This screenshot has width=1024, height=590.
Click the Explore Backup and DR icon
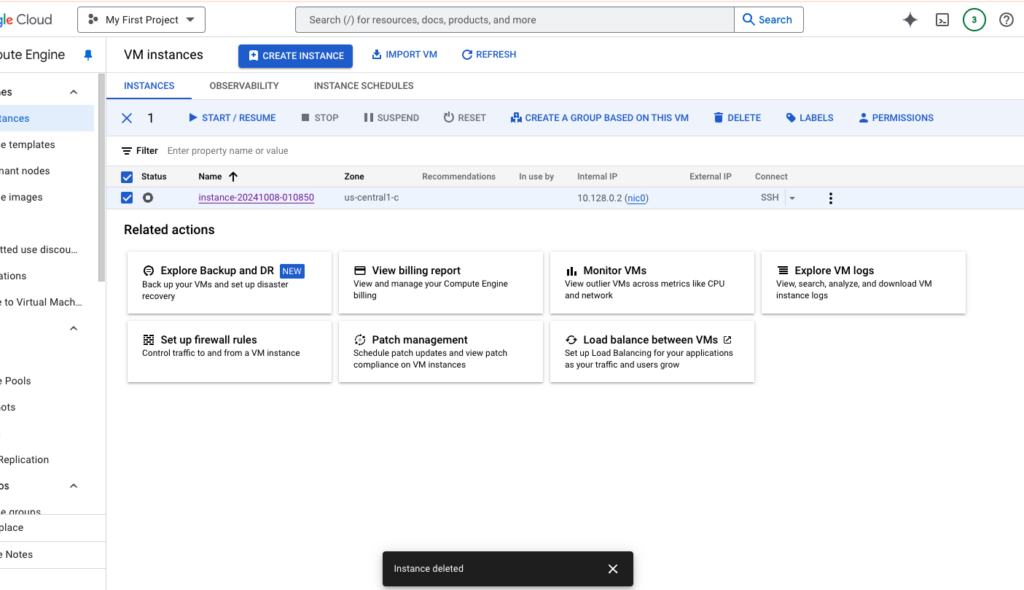(148, 270)
